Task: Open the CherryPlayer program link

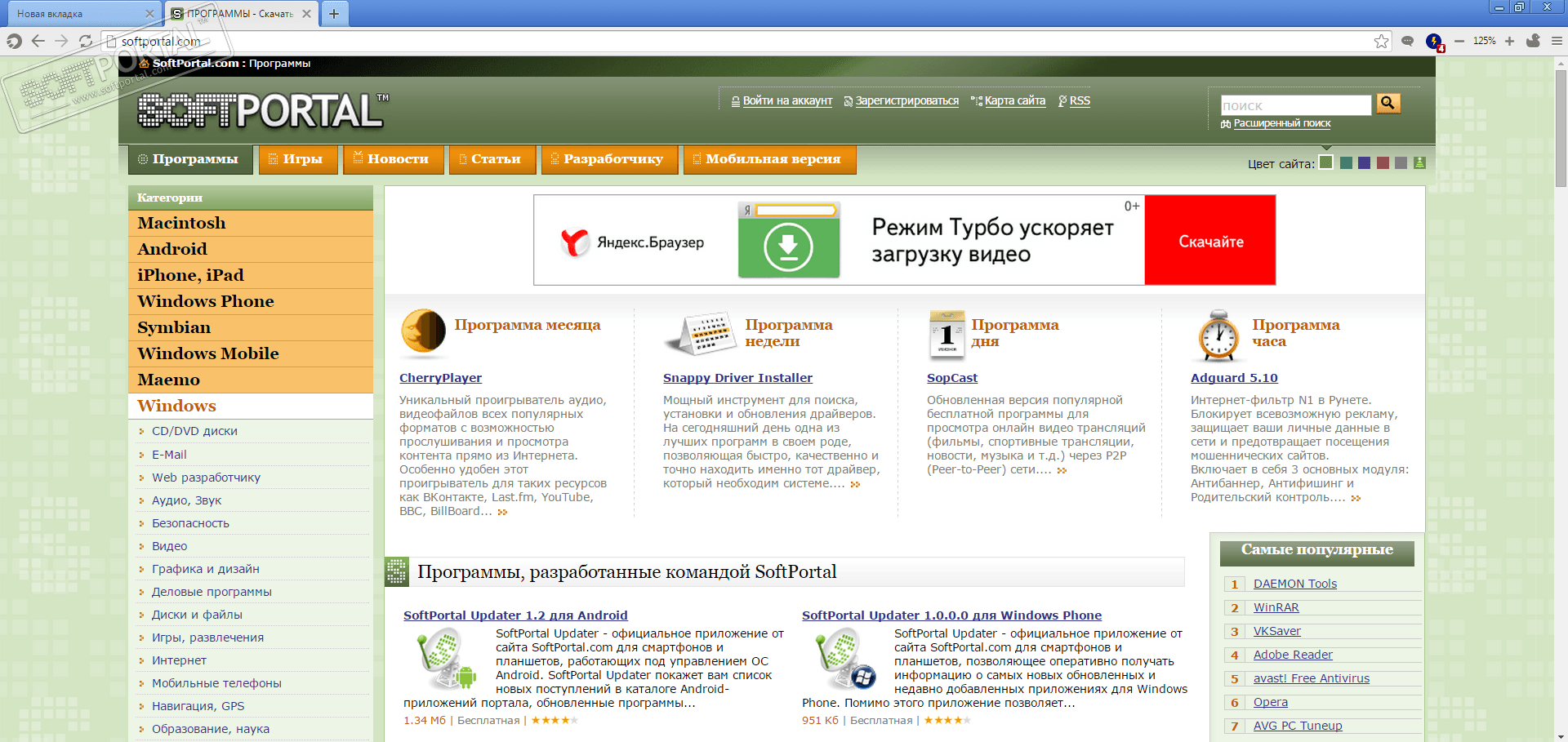Action: tap(440, 378)
